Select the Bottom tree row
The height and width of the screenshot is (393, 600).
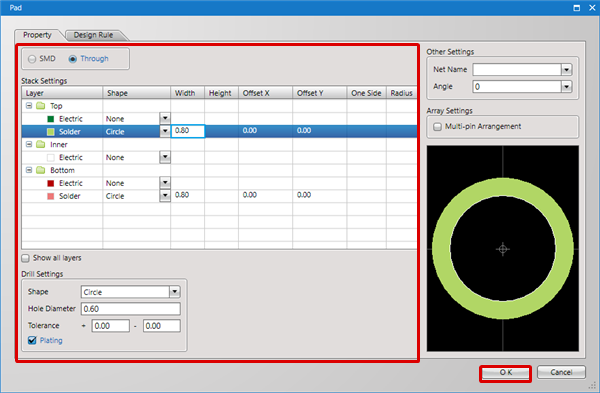pyautogui.click(x=219, y=170)
